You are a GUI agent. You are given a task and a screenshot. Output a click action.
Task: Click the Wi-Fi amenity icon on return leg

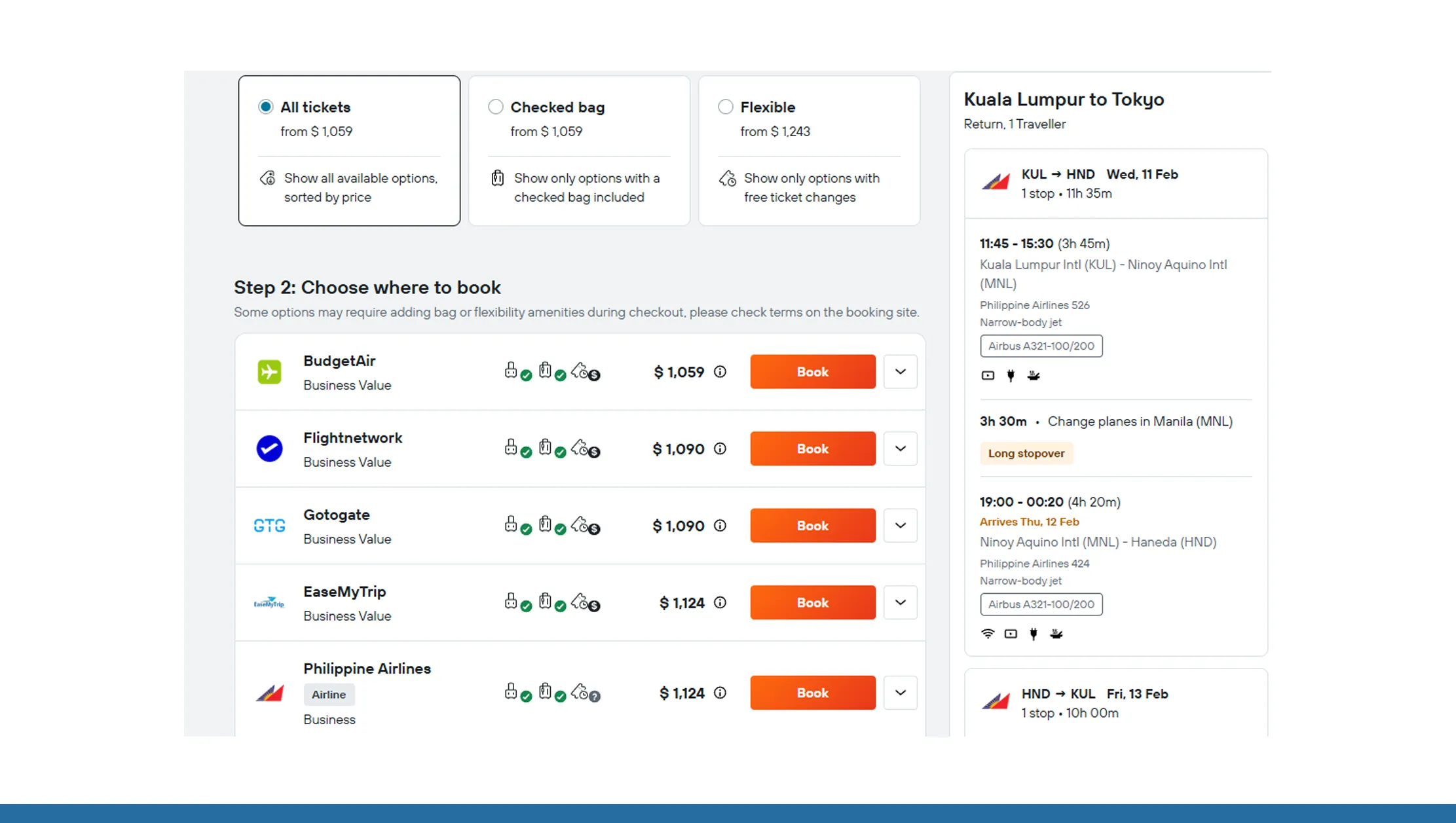988,633
